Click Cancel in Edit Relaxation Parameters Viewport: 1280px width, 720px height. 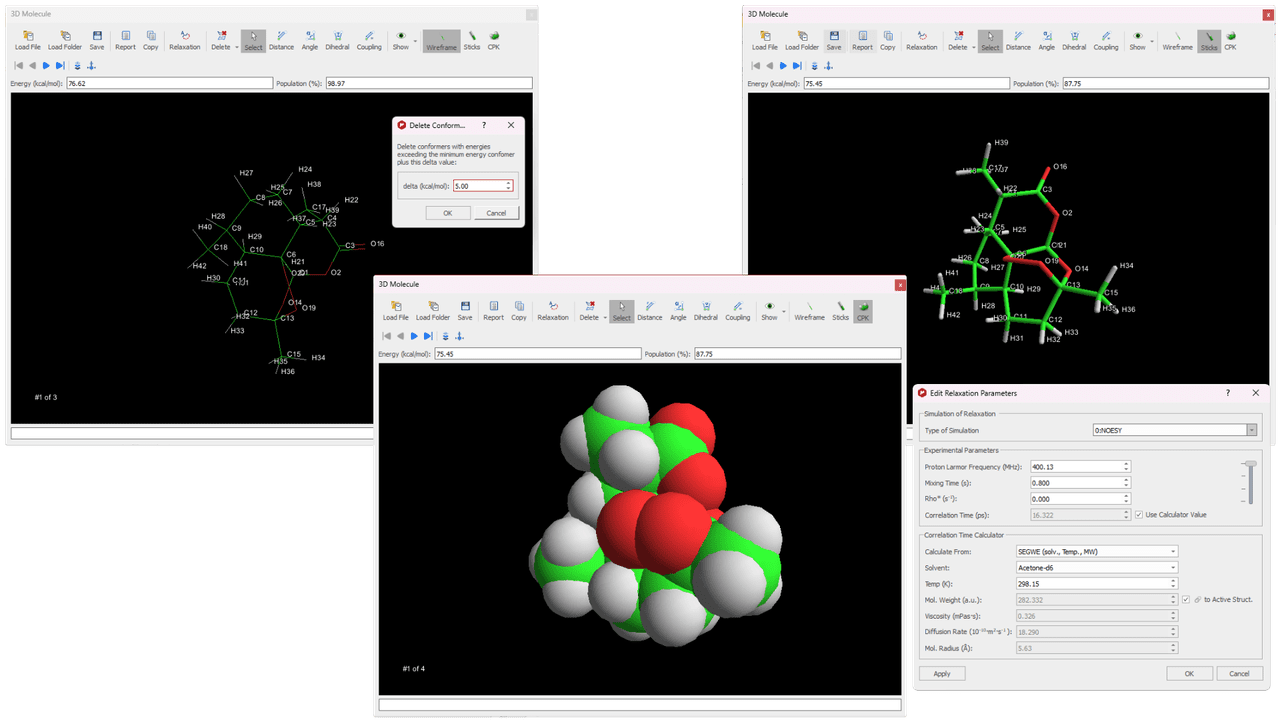click(x=1240, y=674)
